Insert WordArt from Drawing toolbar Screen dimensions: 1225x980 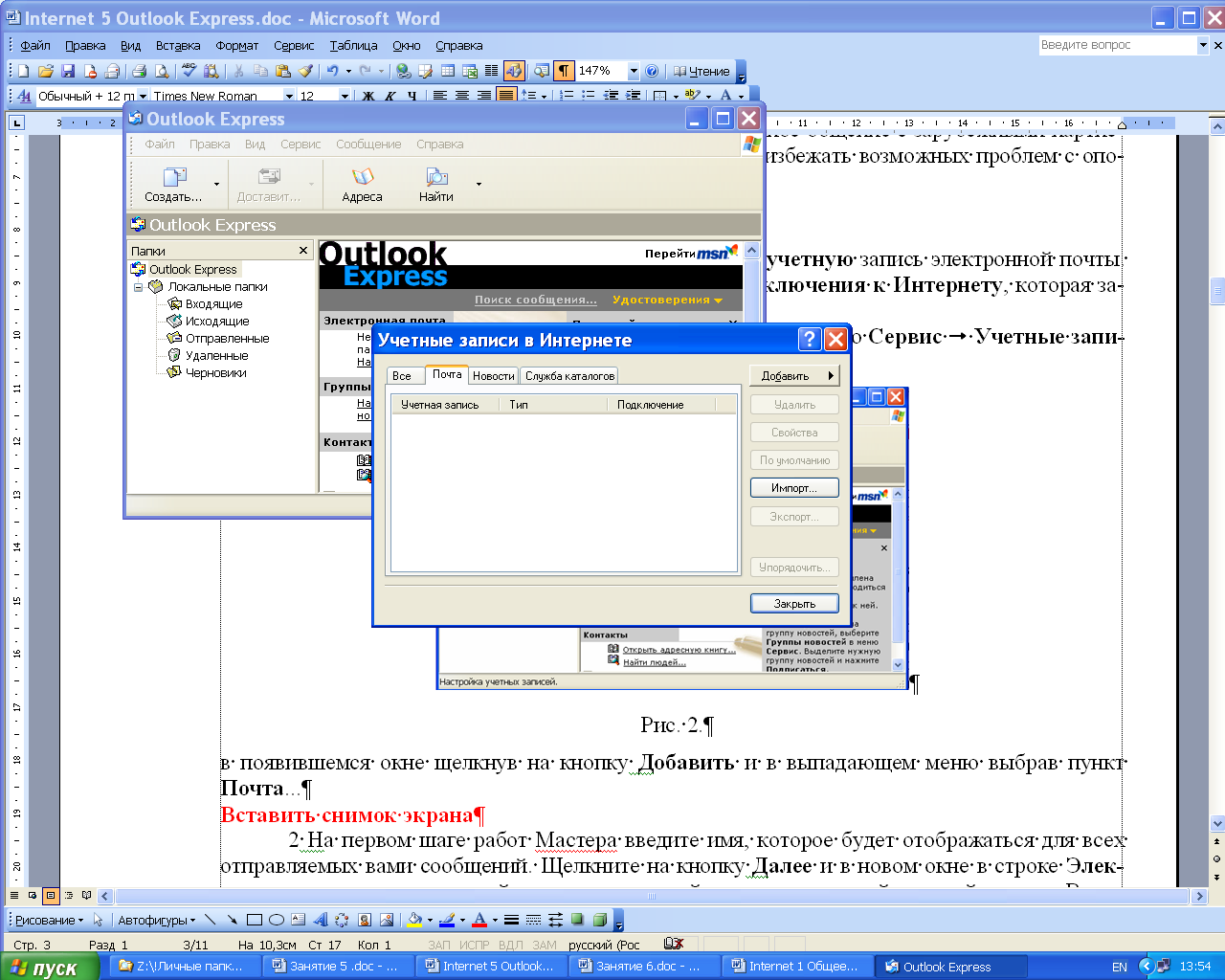[321, 920]
